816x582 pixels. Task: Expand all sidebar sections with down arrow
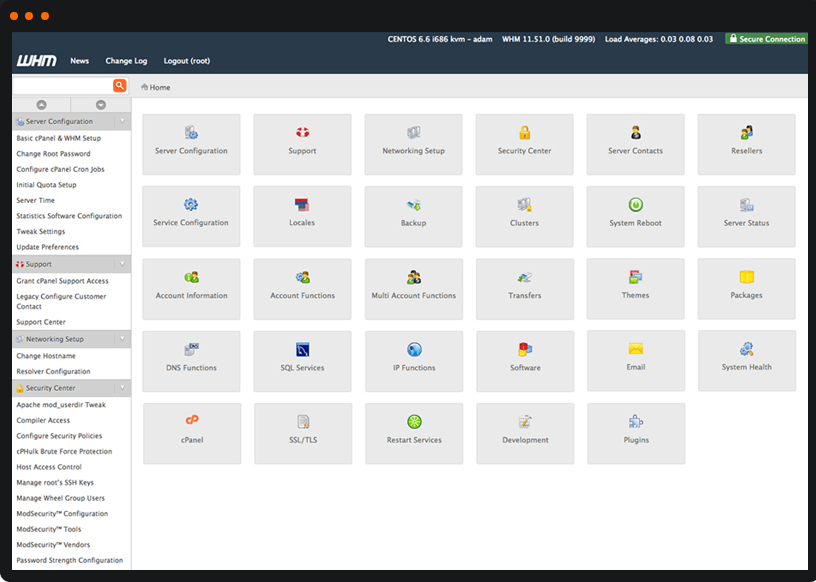pos(101,105)
